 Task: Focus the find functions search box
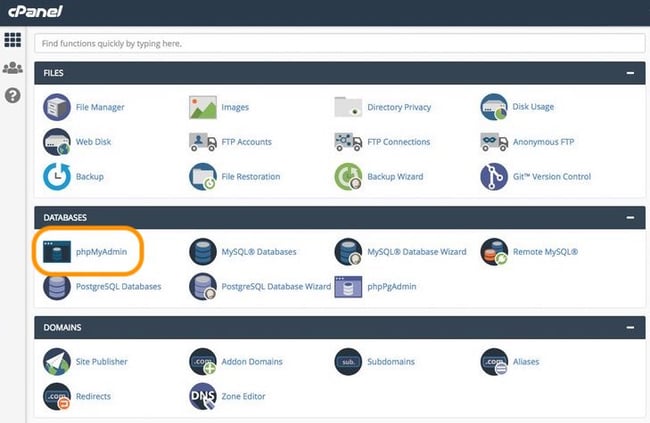click(340, 44)
